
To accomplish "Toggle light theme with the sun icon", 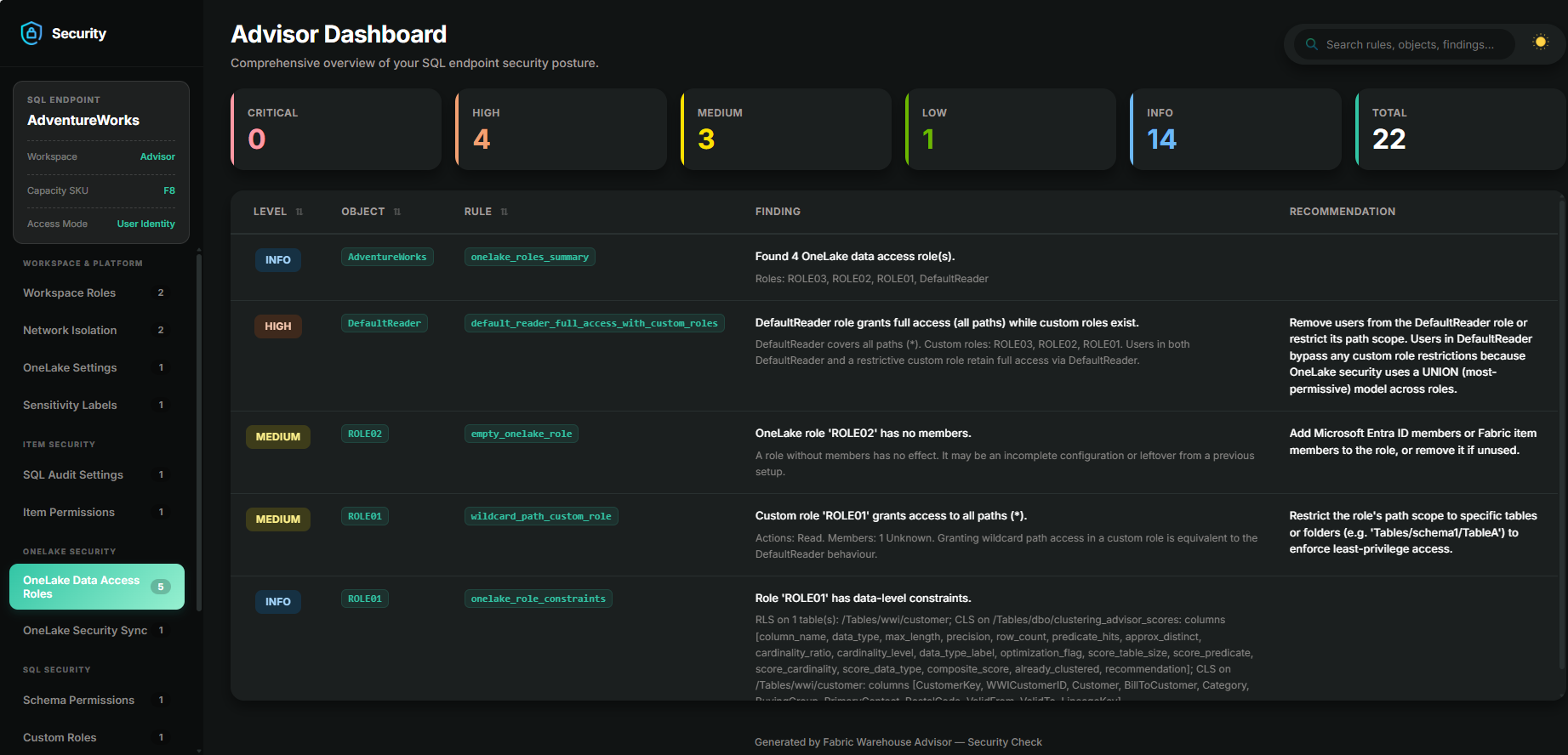I will [1540, 43].
